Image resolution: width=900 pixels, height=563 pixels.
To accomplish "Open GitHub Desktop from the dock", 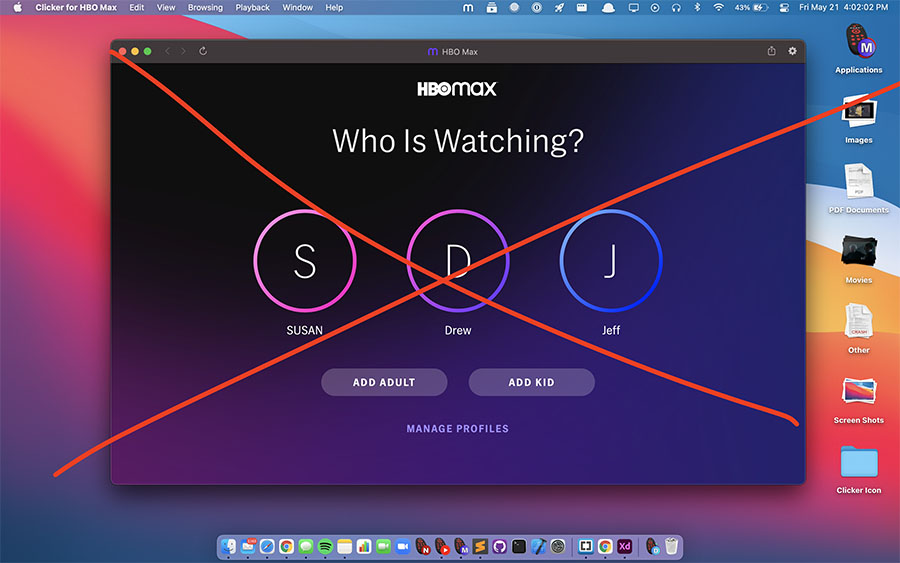I will pyautogui.click(x=499, y=546).
